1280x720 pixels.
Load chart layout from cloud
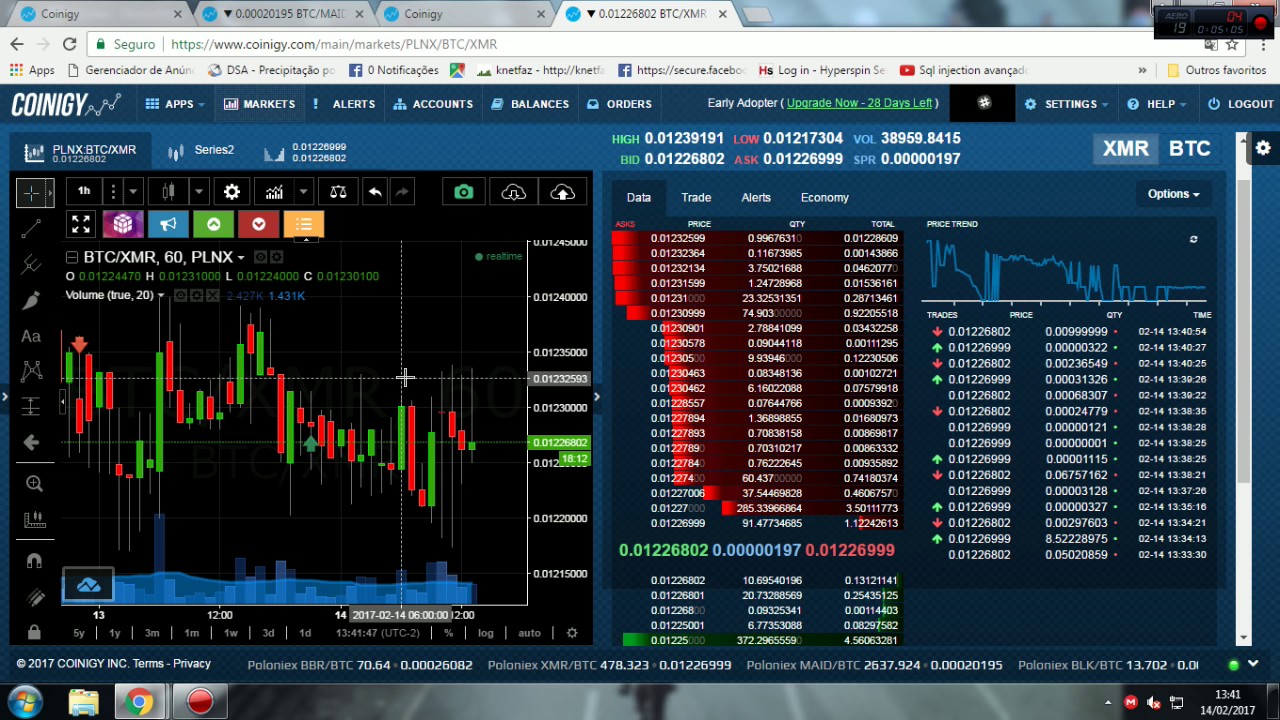(x=513, y=192)
